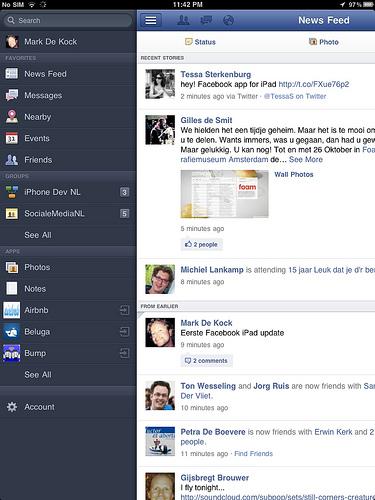This screenshot has width=375, height=500.
Task: Tap the 2 comments button
Action: pyautogui.click(x=206, y=361)
